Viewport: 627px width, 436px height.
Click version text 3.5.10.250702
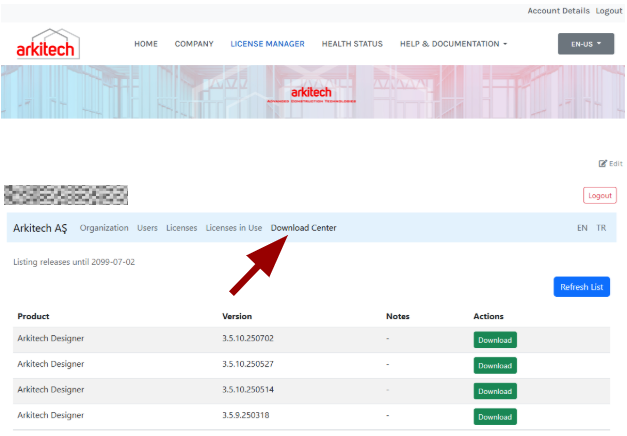[248, 338]
